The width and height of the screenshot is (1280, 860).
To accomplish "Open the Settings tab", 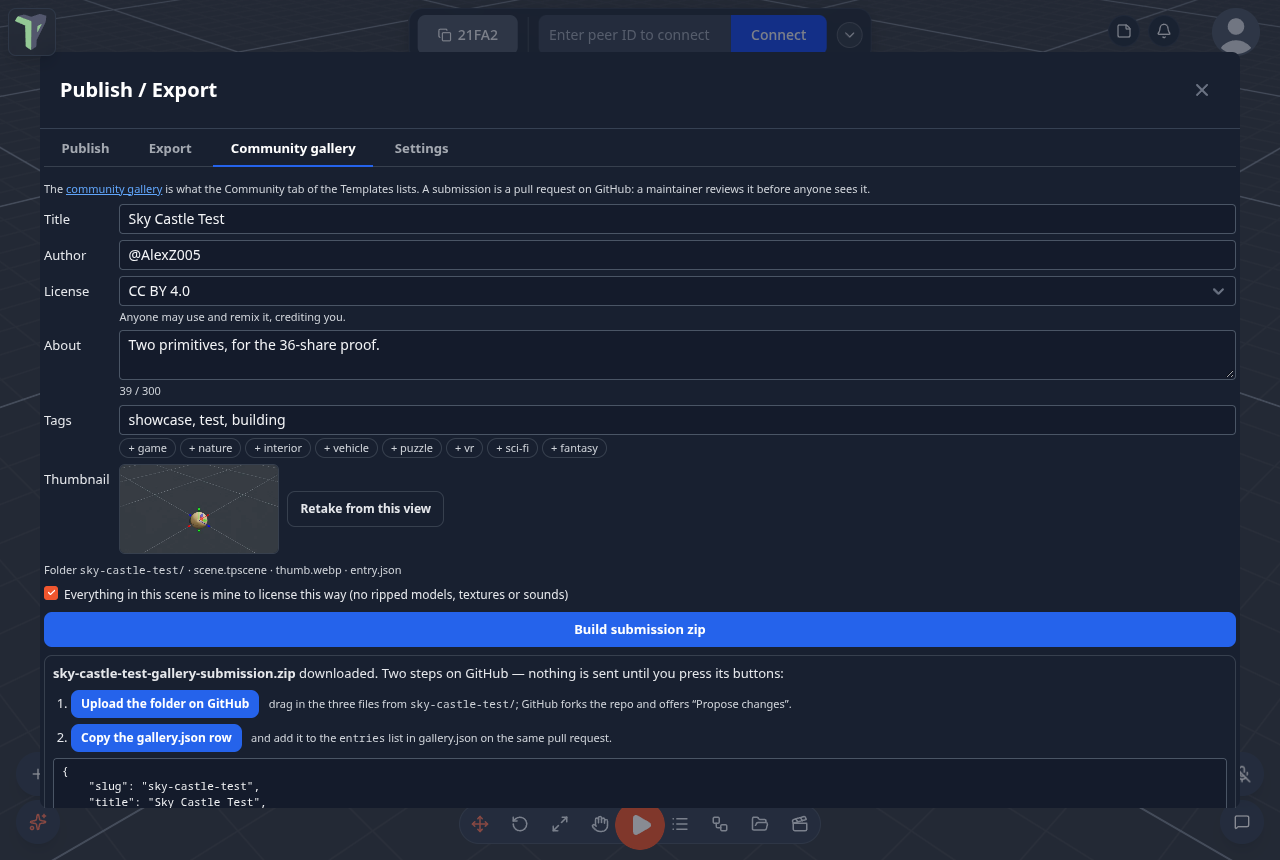I will click(x=421, y=148).
